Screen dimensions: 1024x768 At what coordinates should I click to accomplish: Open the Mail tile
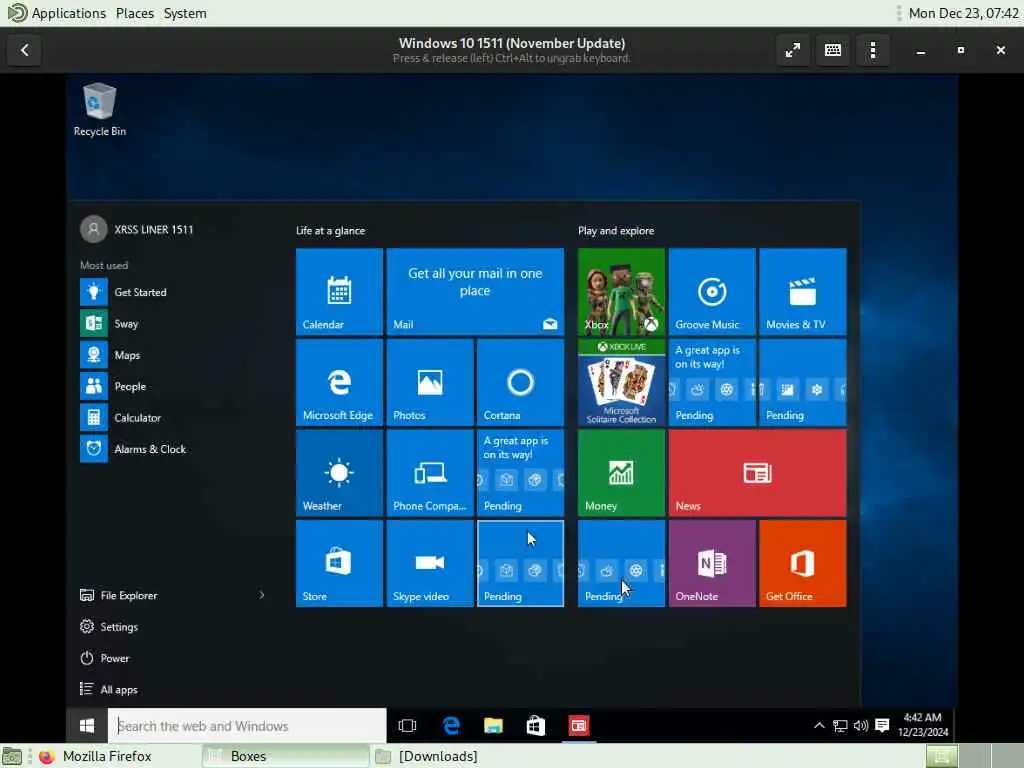point(475,291)
